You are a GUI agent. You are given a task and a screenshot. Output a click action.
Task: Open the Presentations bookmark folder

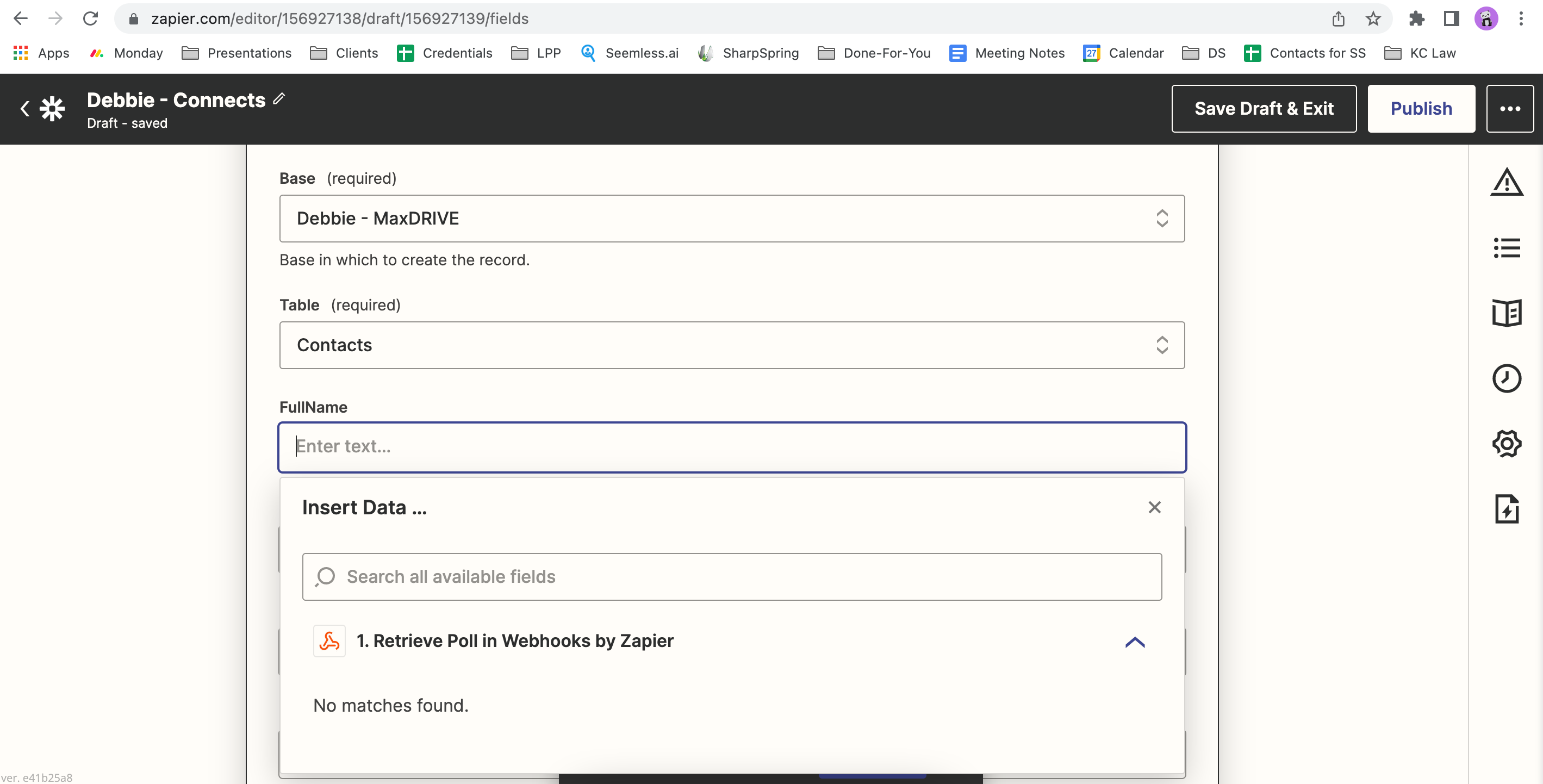[x=237, y=53]
